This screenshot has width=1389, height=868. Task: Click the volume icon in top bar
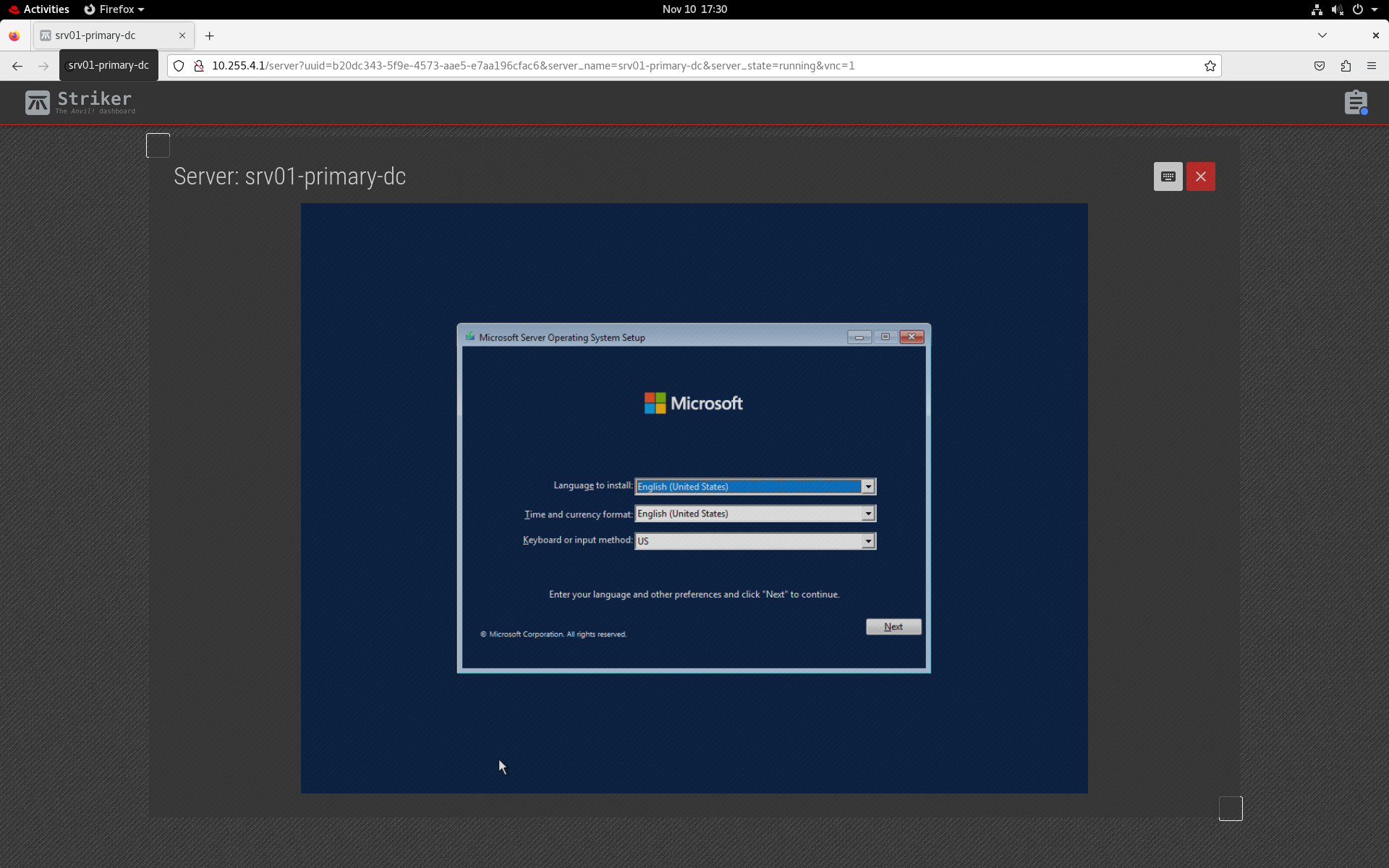click(x=1337, y=9)
